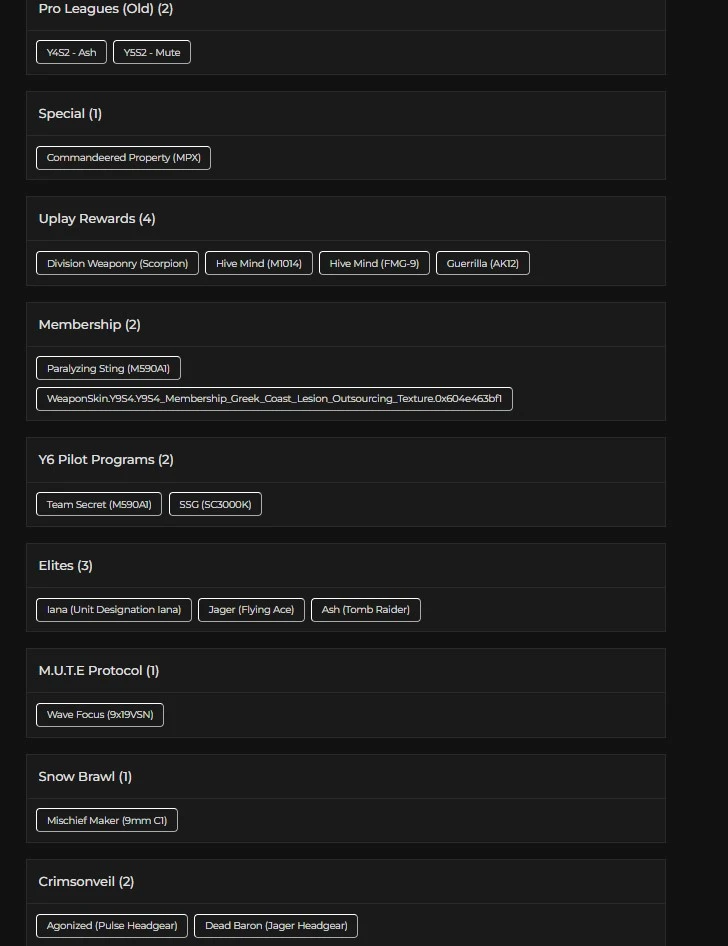Click the Wave Focus (9x19VSN) tag
The image size is (728, 946).
point(100,715)
